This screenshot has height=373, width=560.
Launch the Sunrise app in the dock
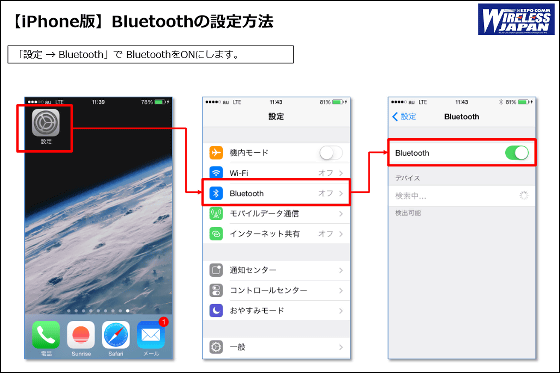[81, 334]
